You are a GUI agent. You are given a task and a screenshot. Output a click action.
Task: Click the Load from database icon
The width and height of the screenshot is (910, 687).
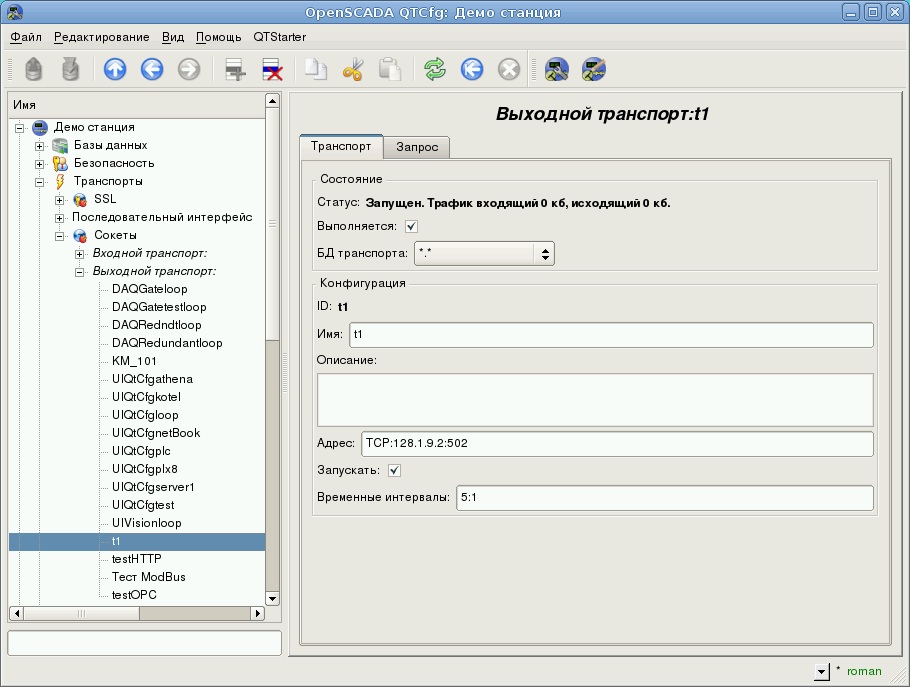[34, 70]
